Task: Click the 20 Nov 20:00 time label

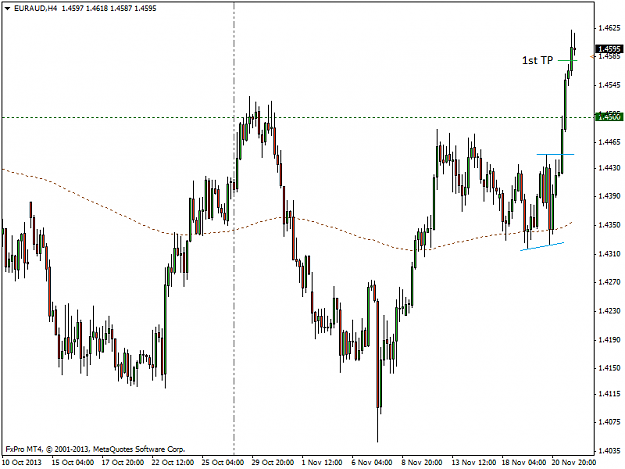Action: (x=574, y=462)
